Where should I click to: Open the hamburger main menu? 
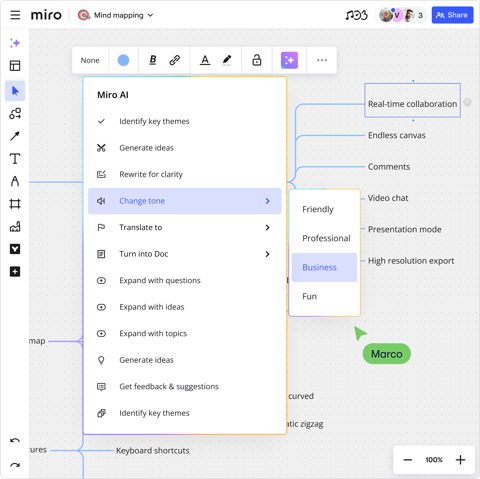point(15,15)
